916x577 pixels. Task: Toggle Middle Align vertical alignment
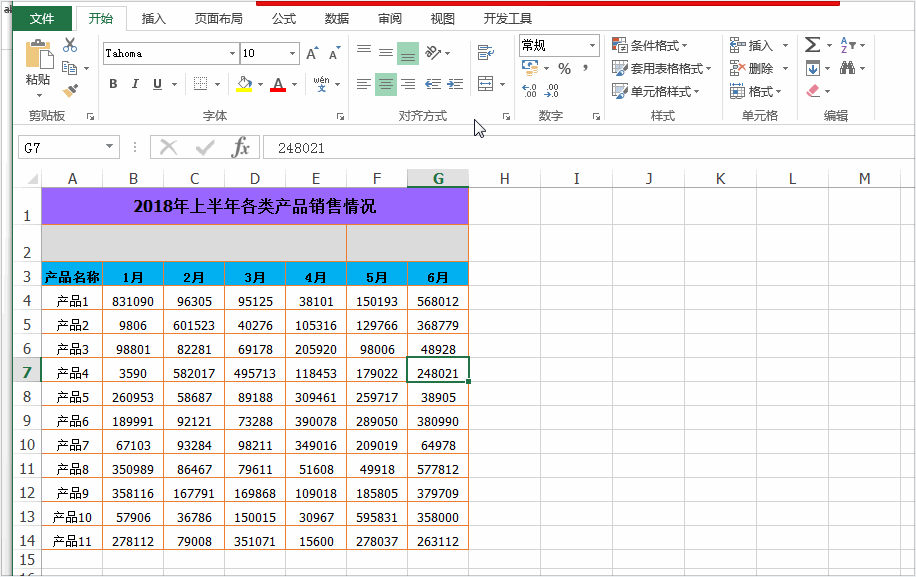click(x=386, y=53)
